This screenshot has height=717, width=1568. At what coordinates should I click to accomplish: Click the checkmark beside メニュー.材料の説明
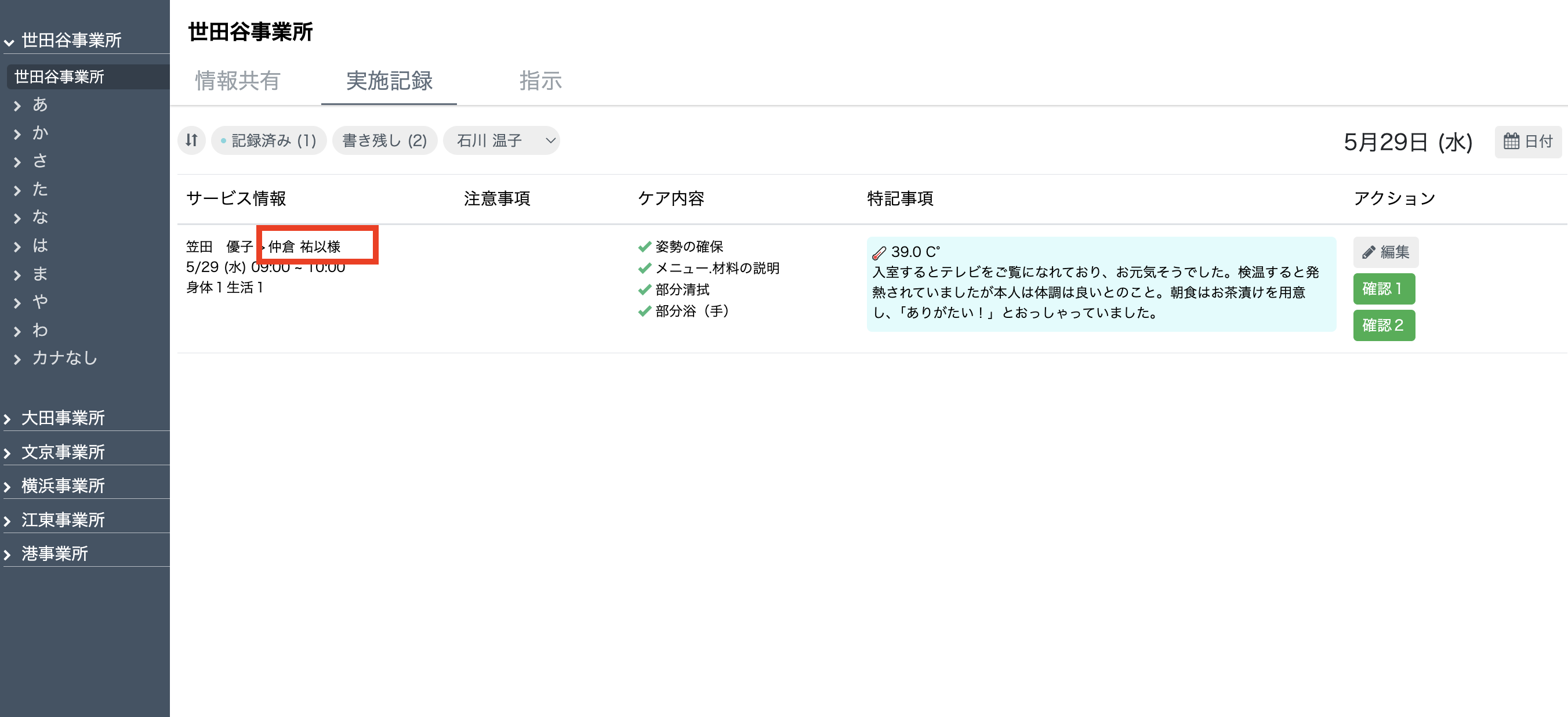pos(644,268)
